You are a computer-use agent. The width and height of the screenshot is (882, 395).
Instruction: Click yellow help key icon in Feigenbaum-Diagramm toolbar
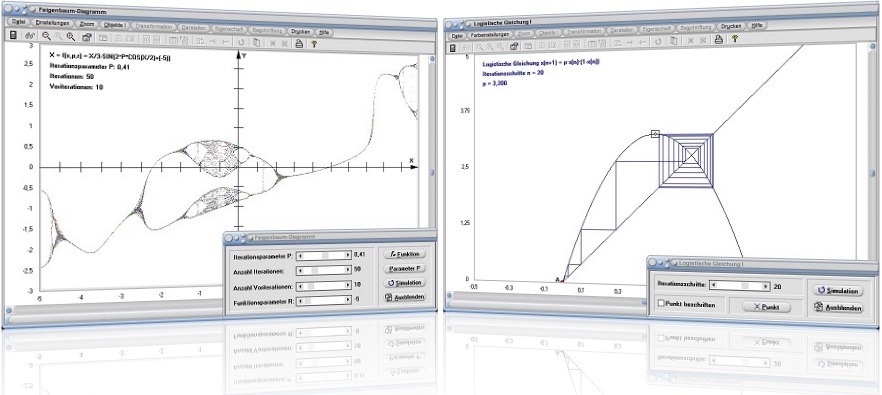[x=314, y=43]
